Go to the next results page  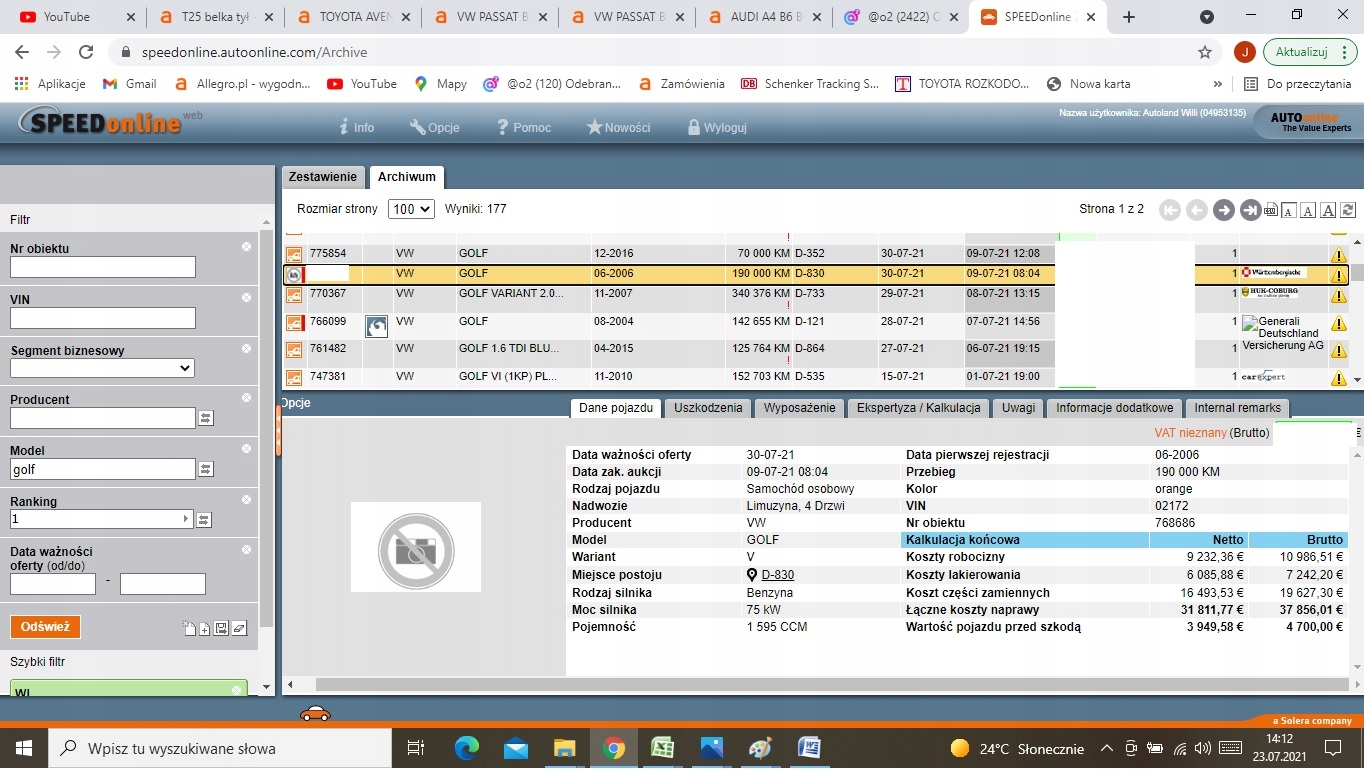click(x=1223, y=210)
